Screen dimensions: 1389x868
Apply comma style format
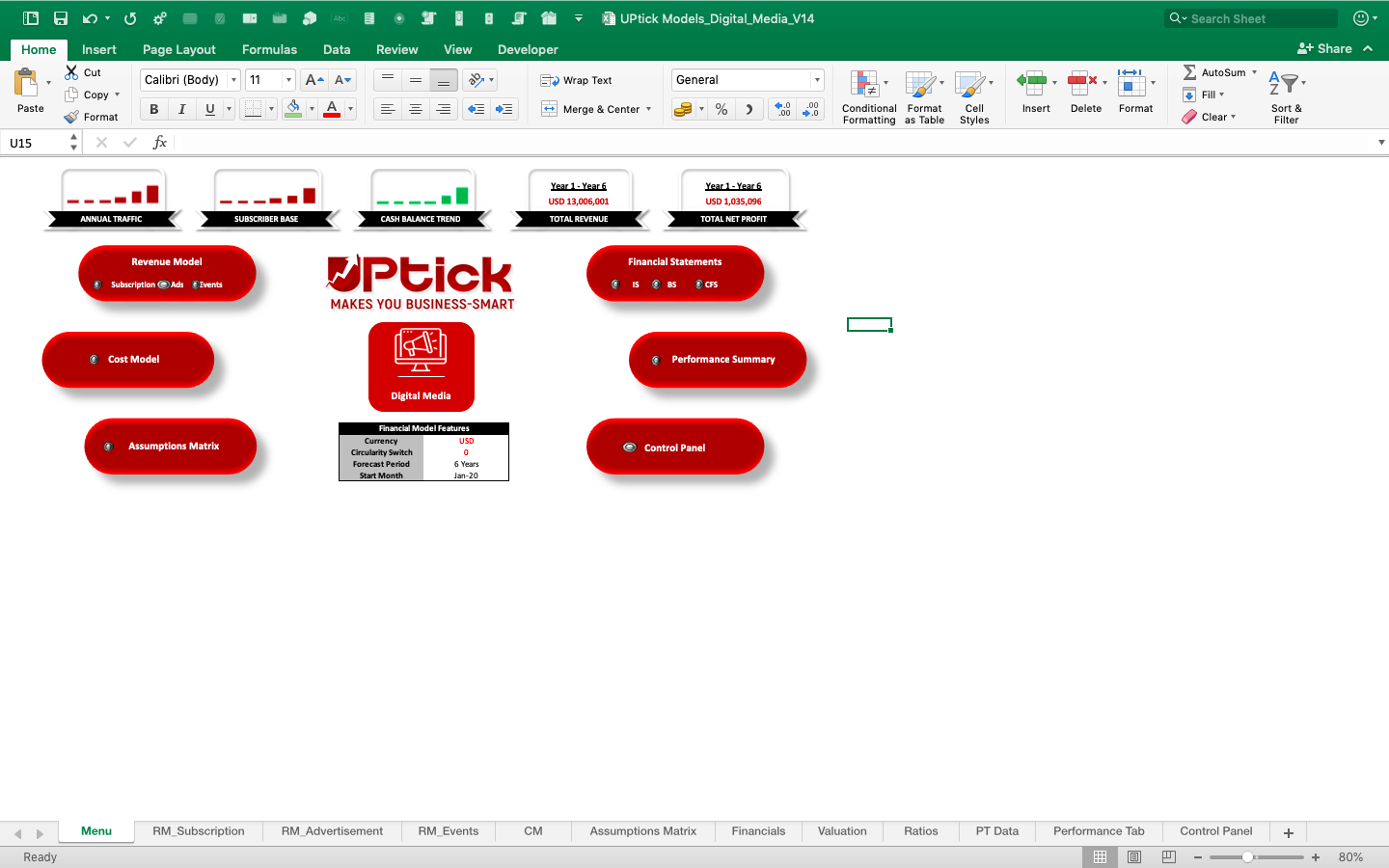coord(749,110)
